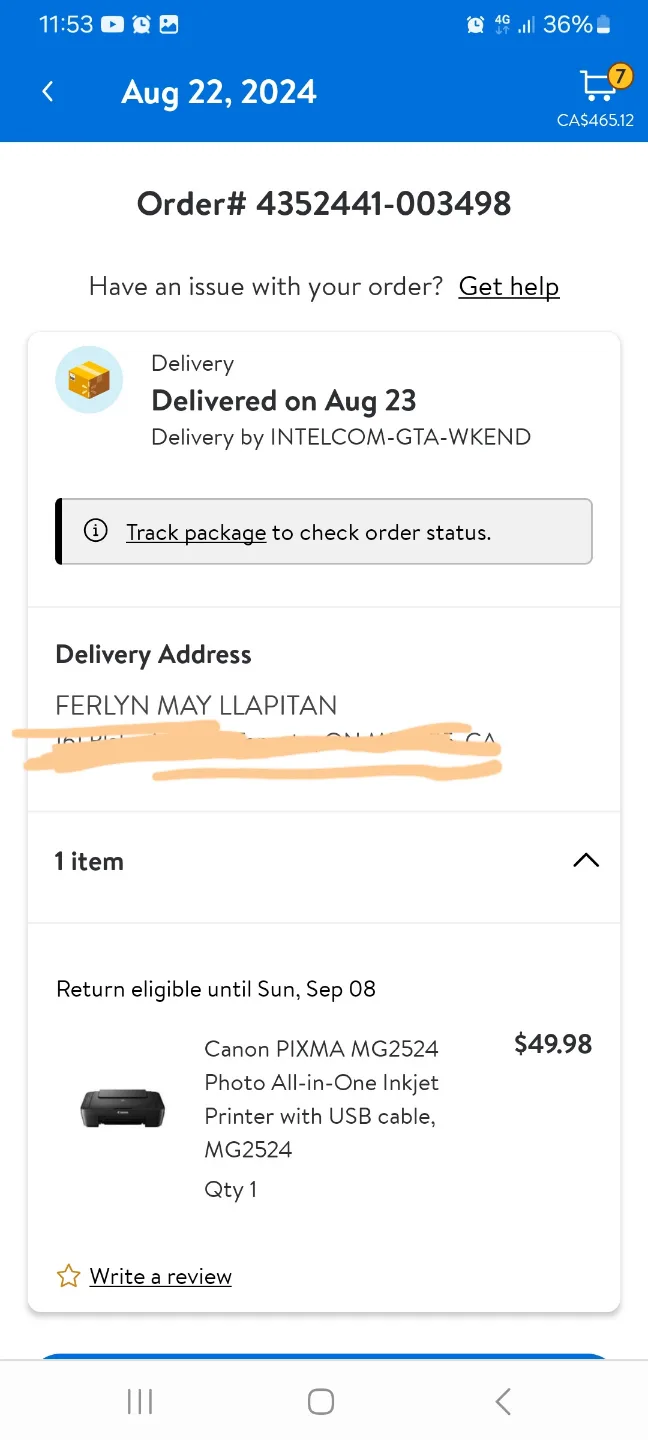Tap the Order# 4352441-003498 heading
Viewport: 648px width, 1440px height.
(324, 204)
